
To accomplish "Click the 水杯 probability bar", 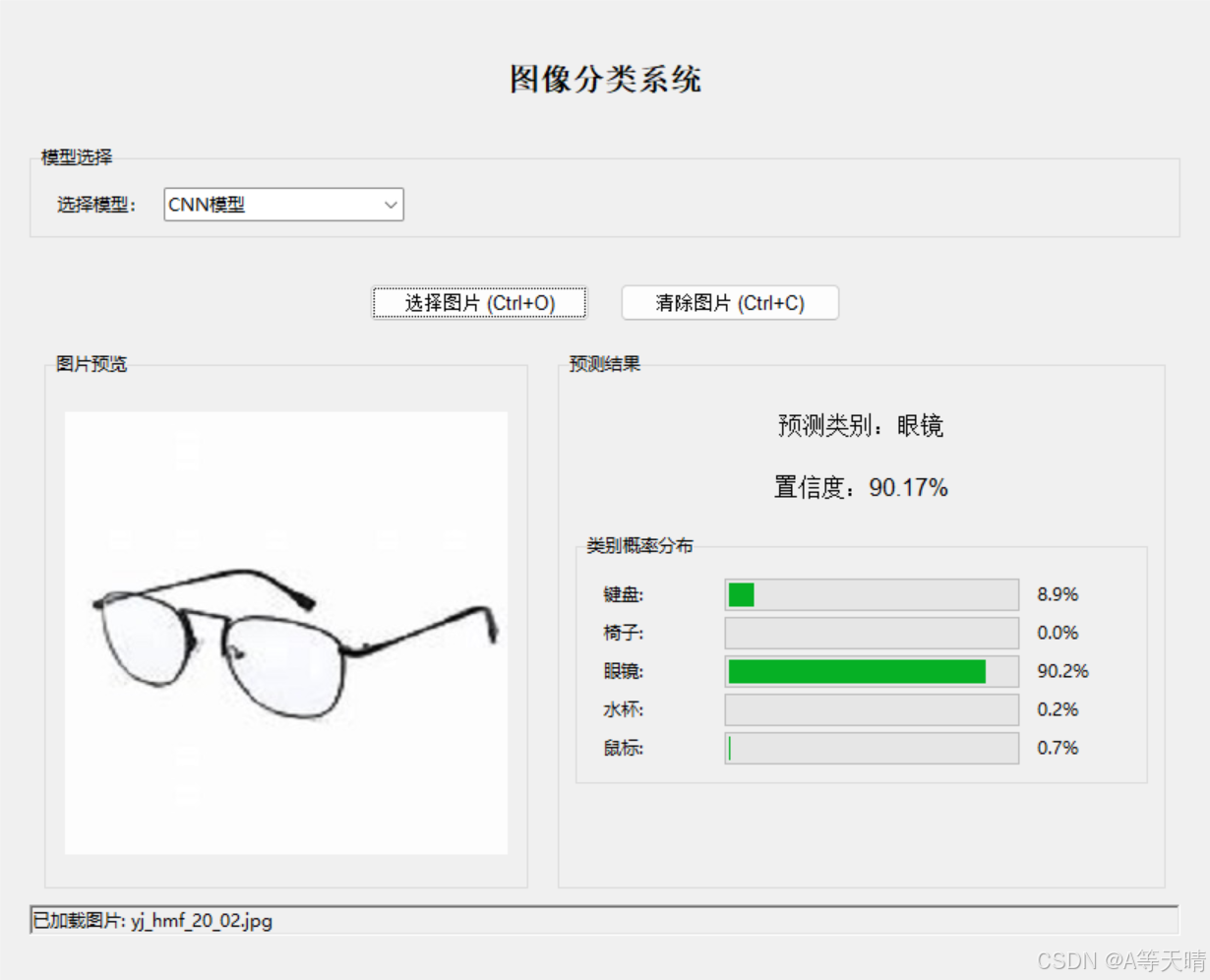I will pyautogui.click(x=872, y=709).
